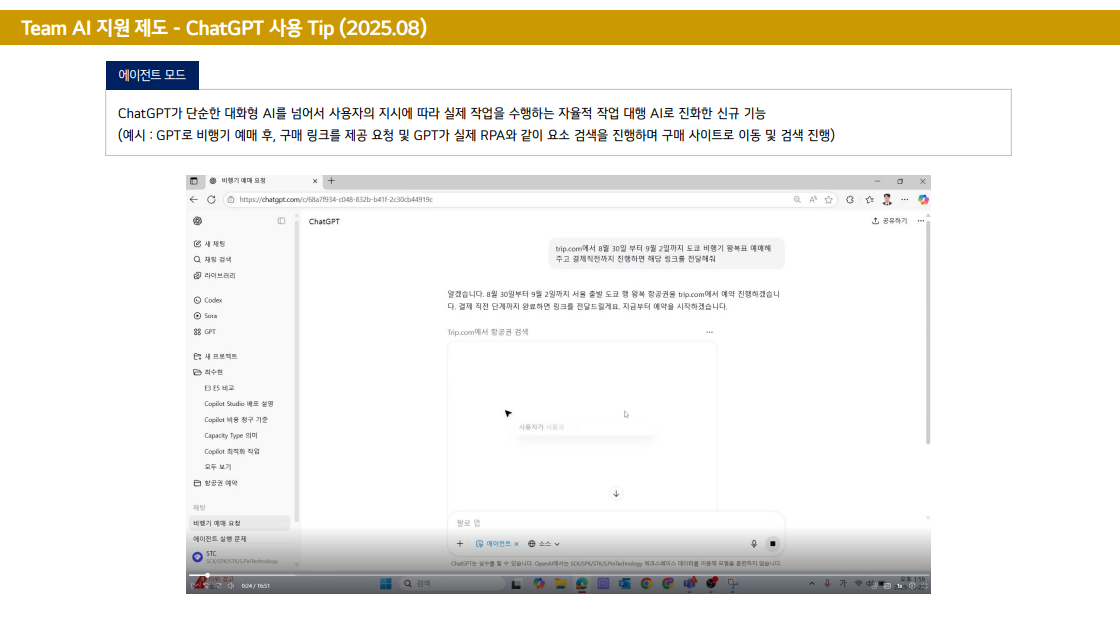Open the browser extensions icon
This screenshot has height=617, width=1120.
click(850, 200)
